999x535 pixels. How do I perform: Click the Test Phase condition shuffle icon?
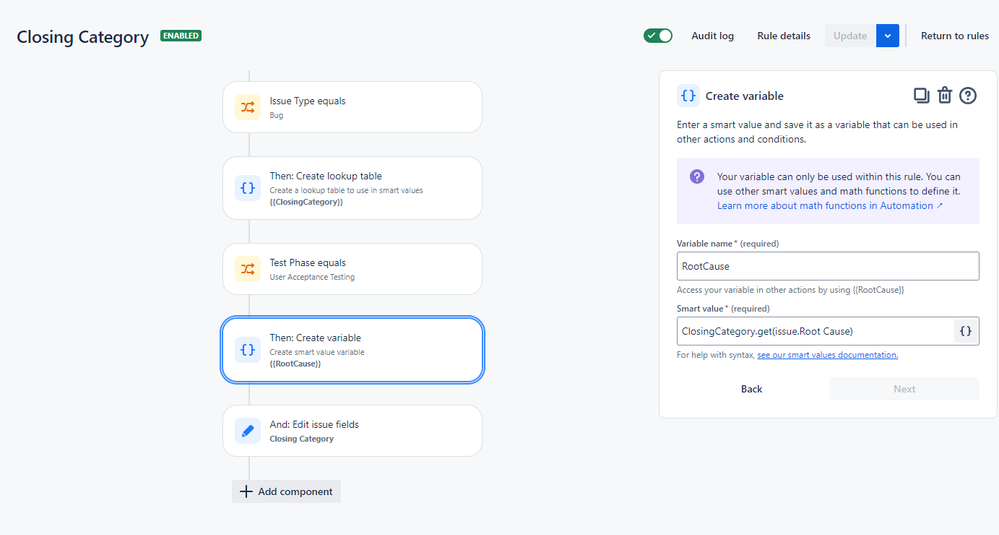[x=248, y=269]
